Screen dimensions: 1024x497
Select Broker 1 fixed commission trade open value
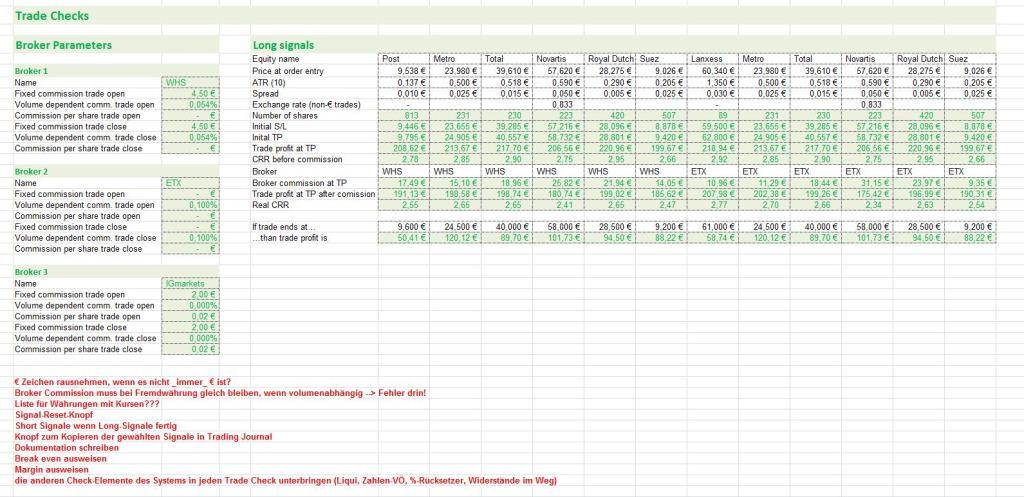coord(191,94)
